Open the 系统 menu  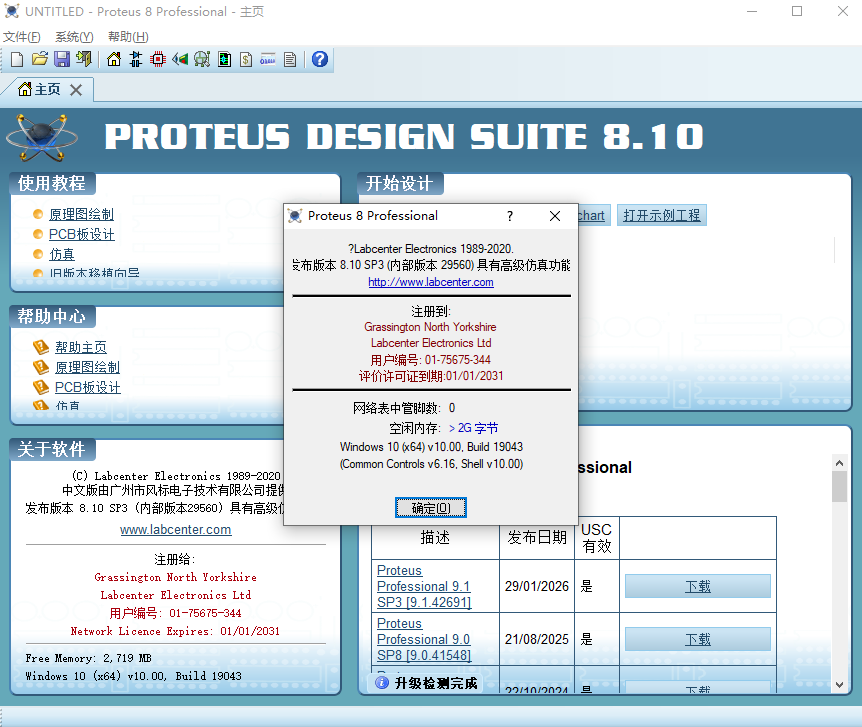[x=73, y=37]
